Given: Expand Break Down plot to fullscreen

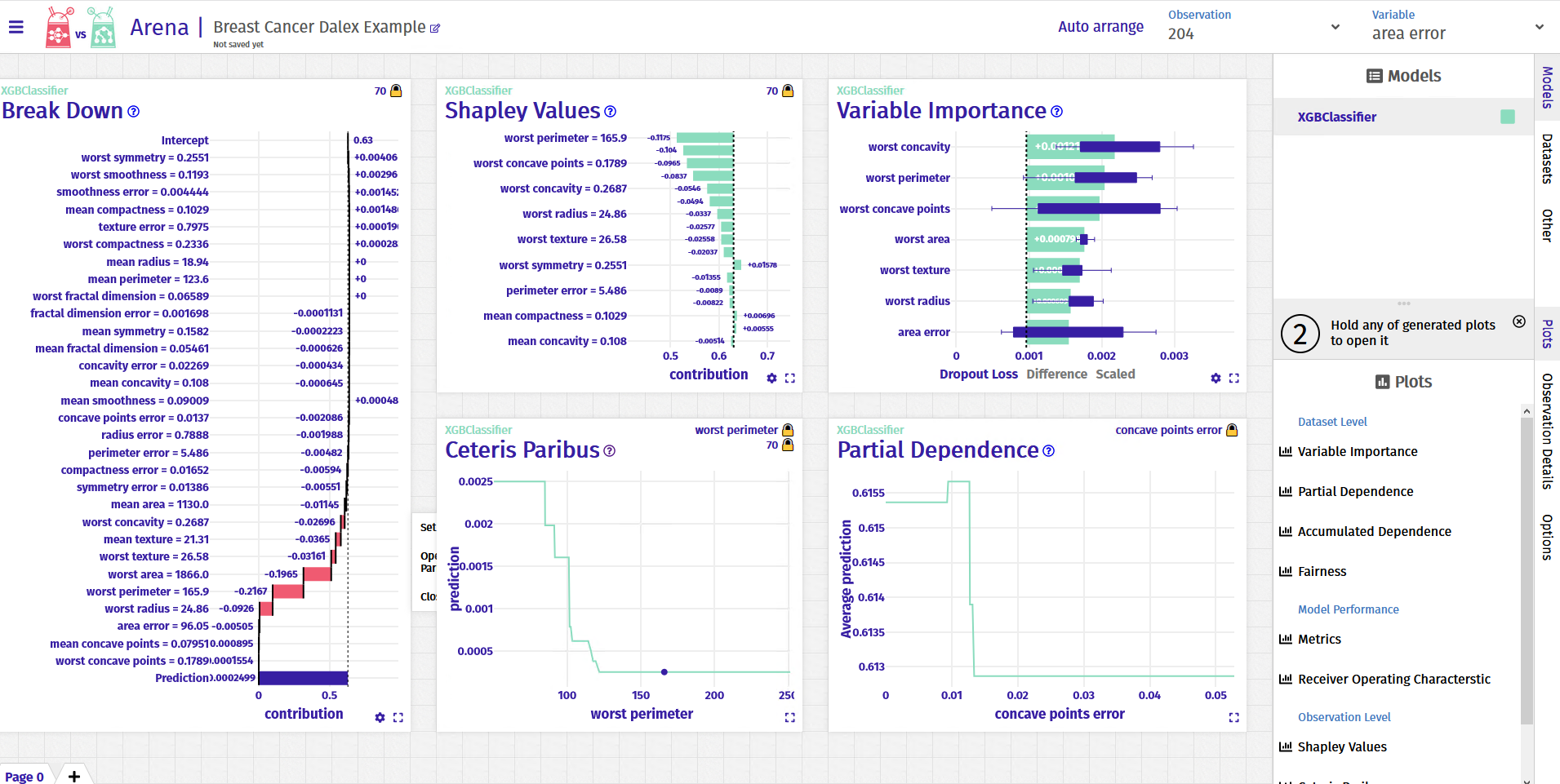Looking at the screenshot, I should click(x=398, y=718).
